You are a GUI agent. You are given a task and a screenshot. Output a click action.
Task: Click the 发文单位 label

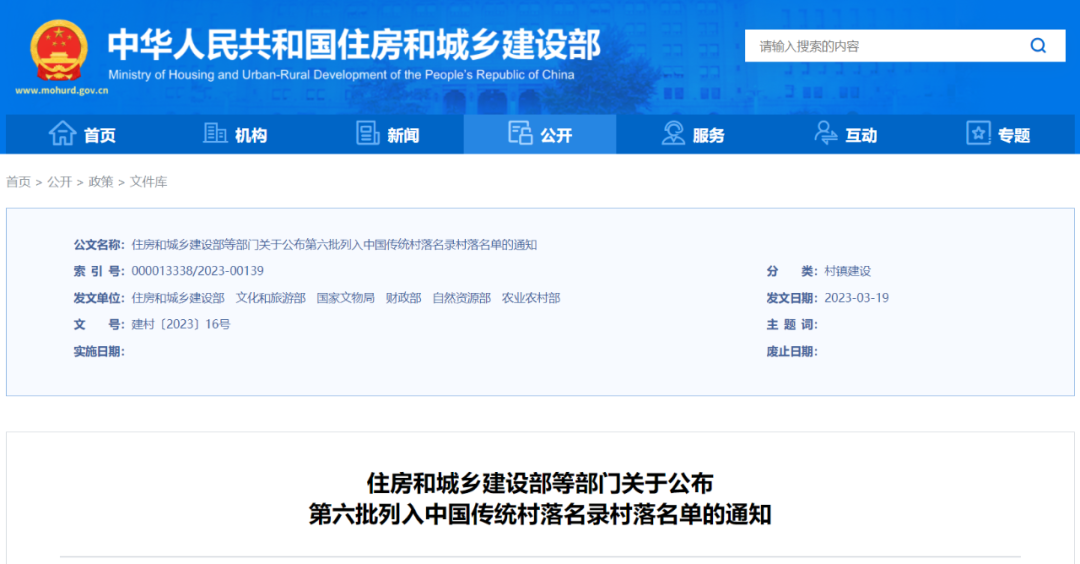click(99, 297)
